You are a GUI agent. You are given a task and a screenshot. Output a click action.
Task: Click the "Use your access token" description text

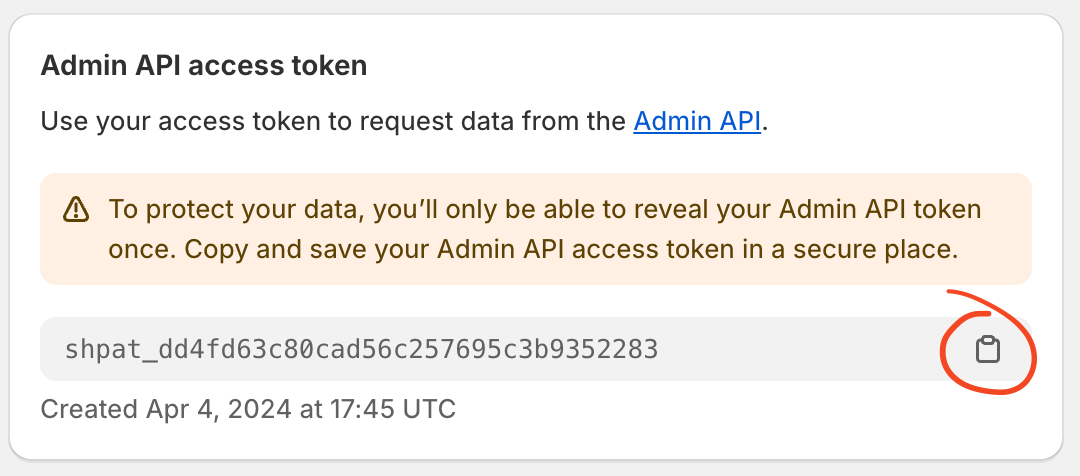click(x=404, y=121)
